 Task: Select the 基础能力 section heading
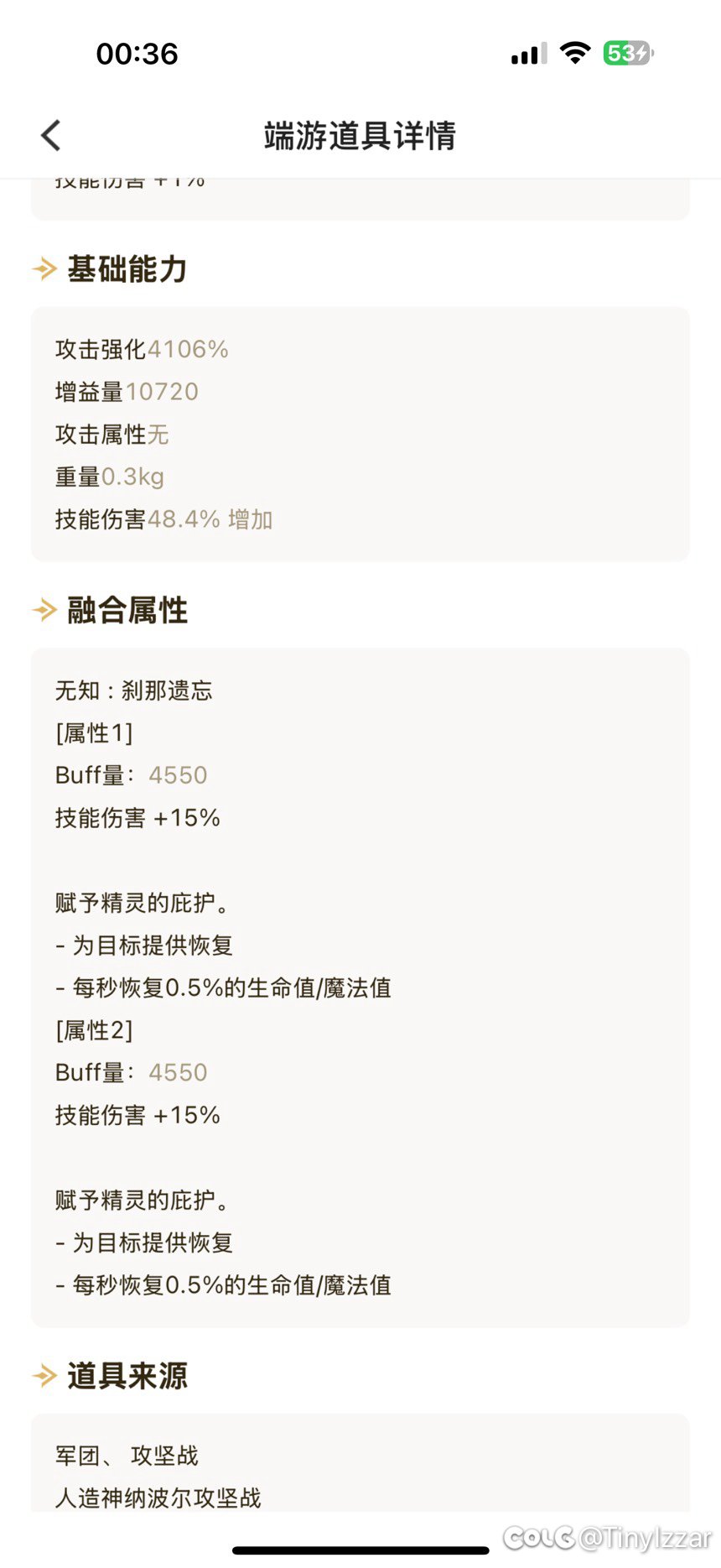click(127, 269)
